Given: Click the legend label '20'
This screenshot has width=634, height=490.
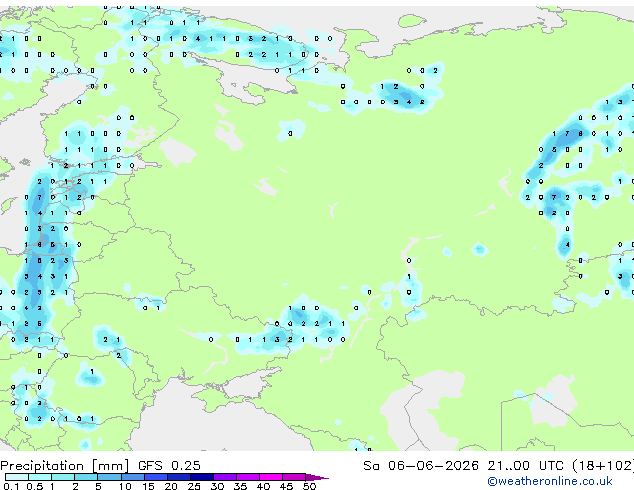Looking at the screenshot, I should 171,486.
